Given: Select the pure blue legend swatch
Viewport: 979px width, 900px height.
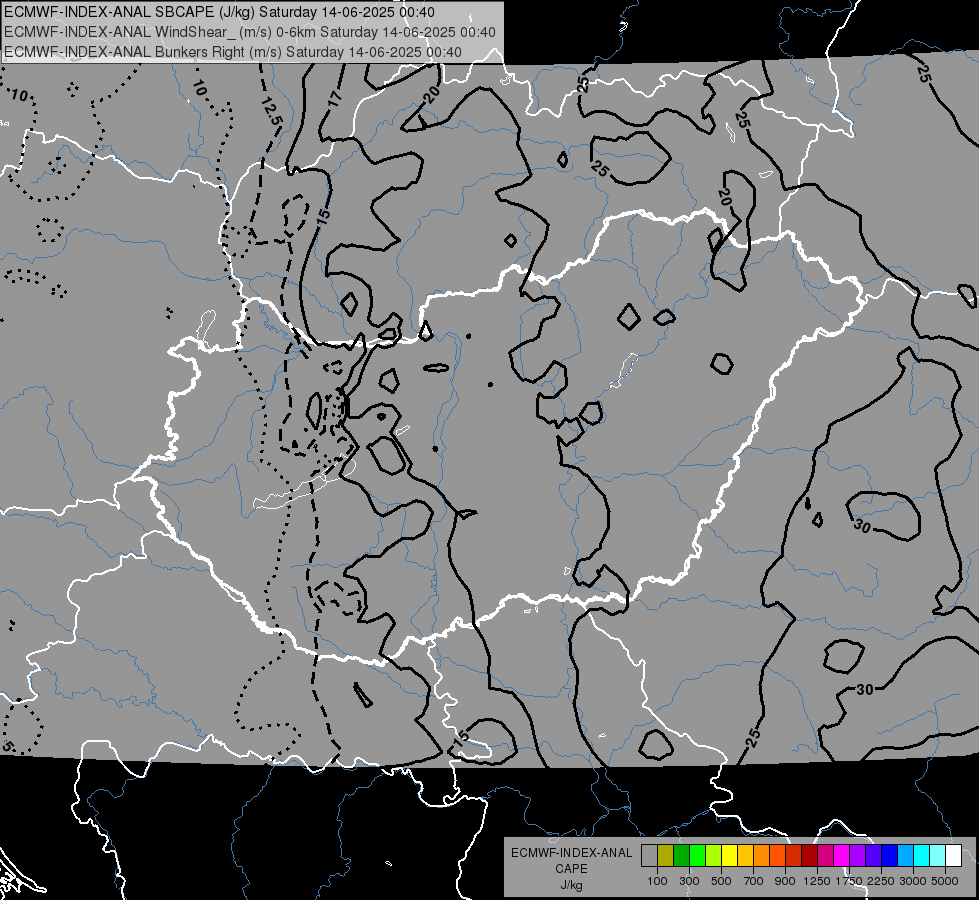Looking at the screenshot, I should point(890,855).
